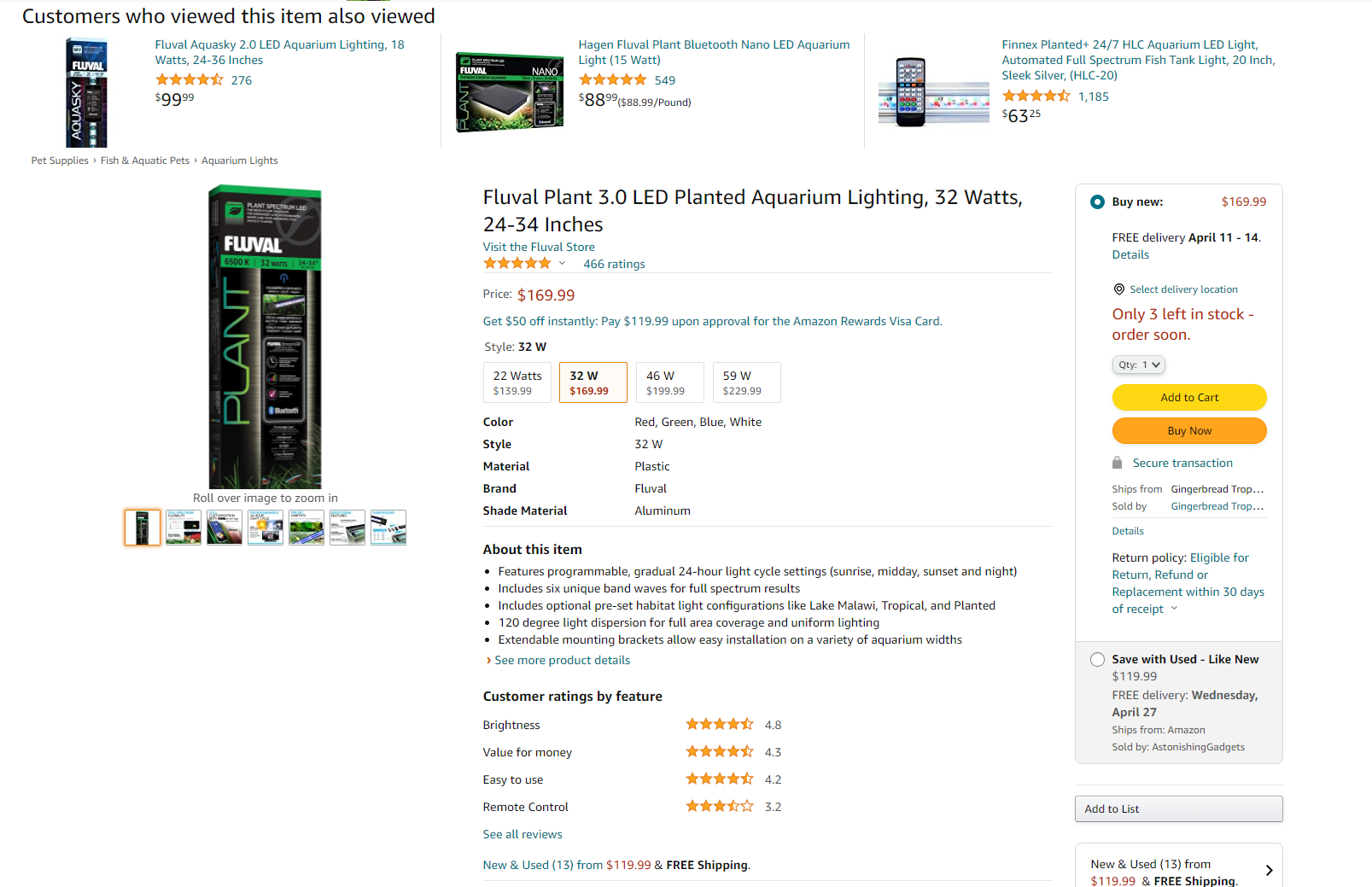Image resolution: width=1372 pixels, height=887 pixels.
Task: Click star rating of Finnex Planted+ light
Action: [1036, 96]
